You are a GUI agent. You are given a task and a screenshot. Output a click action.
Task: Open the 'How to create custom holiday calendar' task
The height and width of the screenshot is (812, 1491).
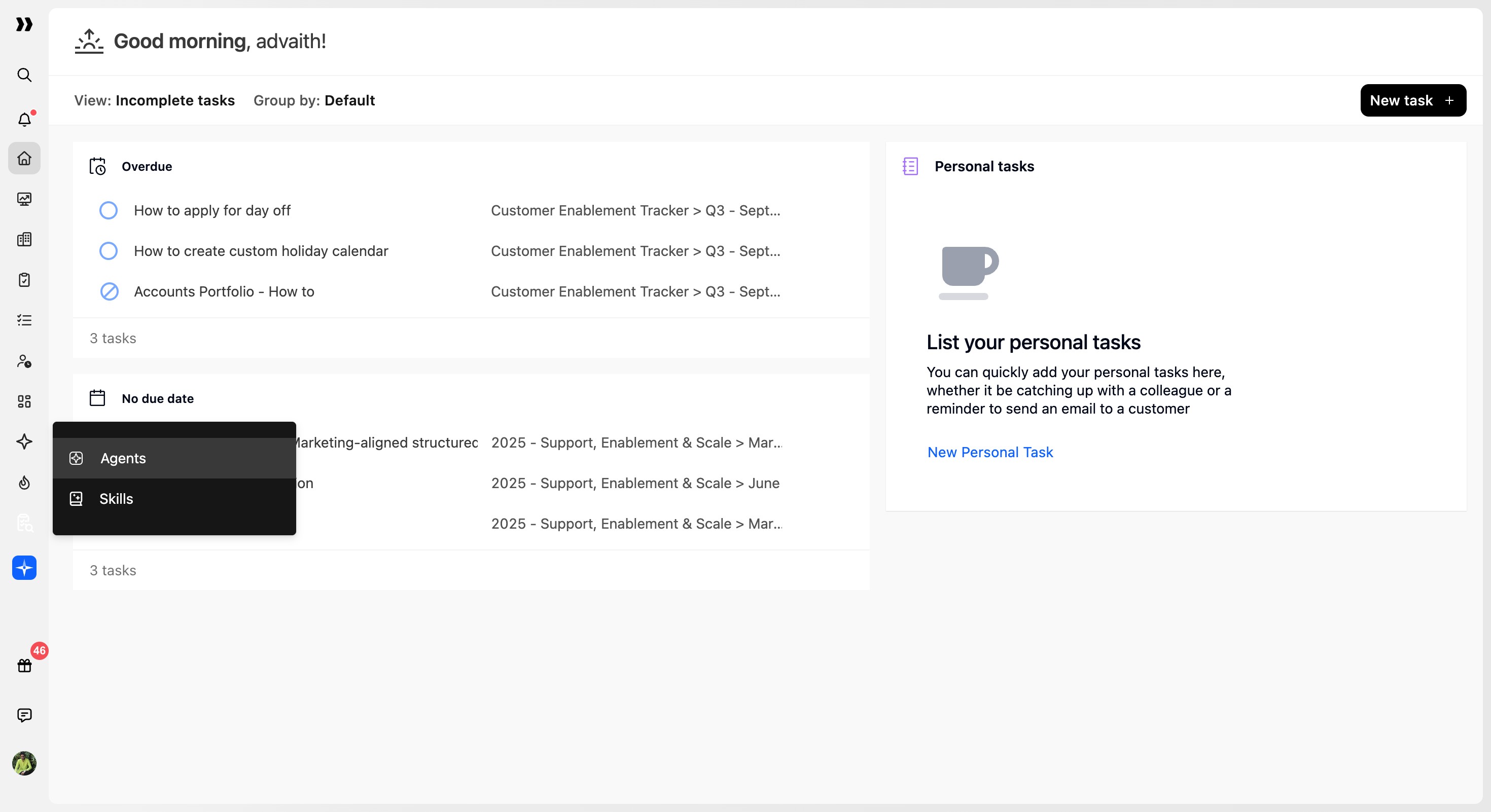(261, 251)
